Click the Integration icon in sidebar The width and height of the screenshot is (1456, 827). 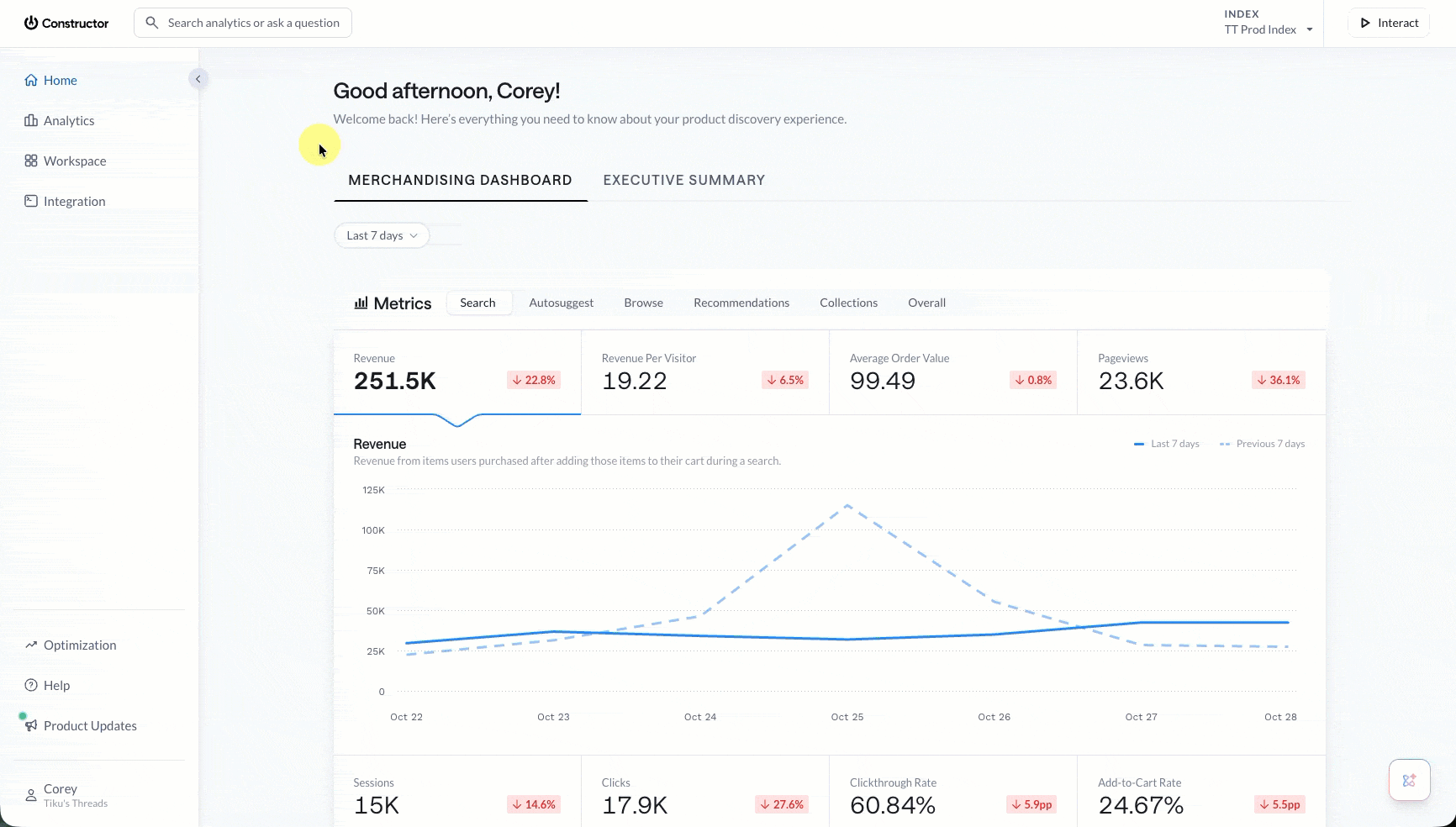[x=31, y=201]
